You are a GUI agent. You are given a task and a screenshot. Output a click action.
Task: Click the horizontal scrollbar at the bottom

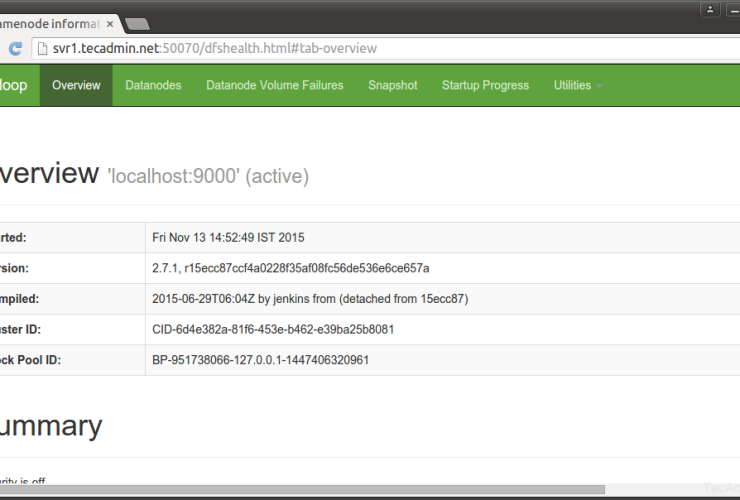click(300, 490)
